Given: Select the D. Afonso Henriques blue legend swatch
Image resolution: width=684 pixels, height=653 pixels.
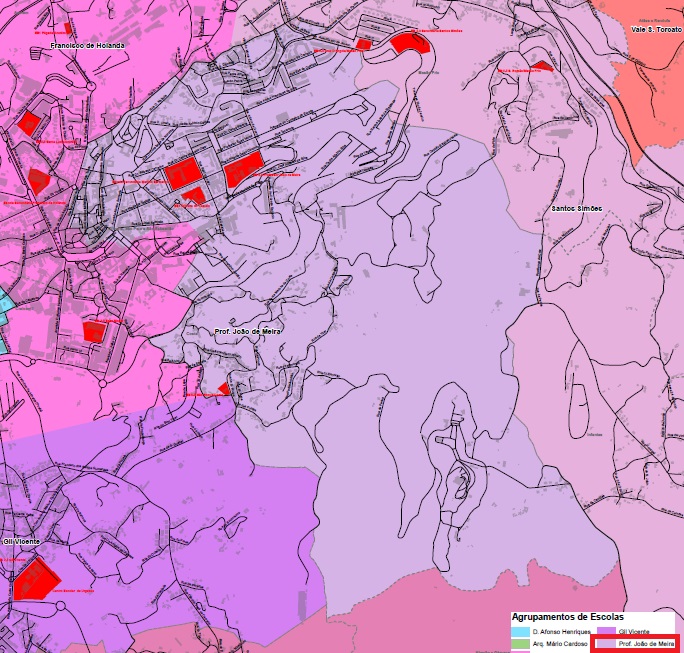Looking at the screenshot, I should 520,632.
